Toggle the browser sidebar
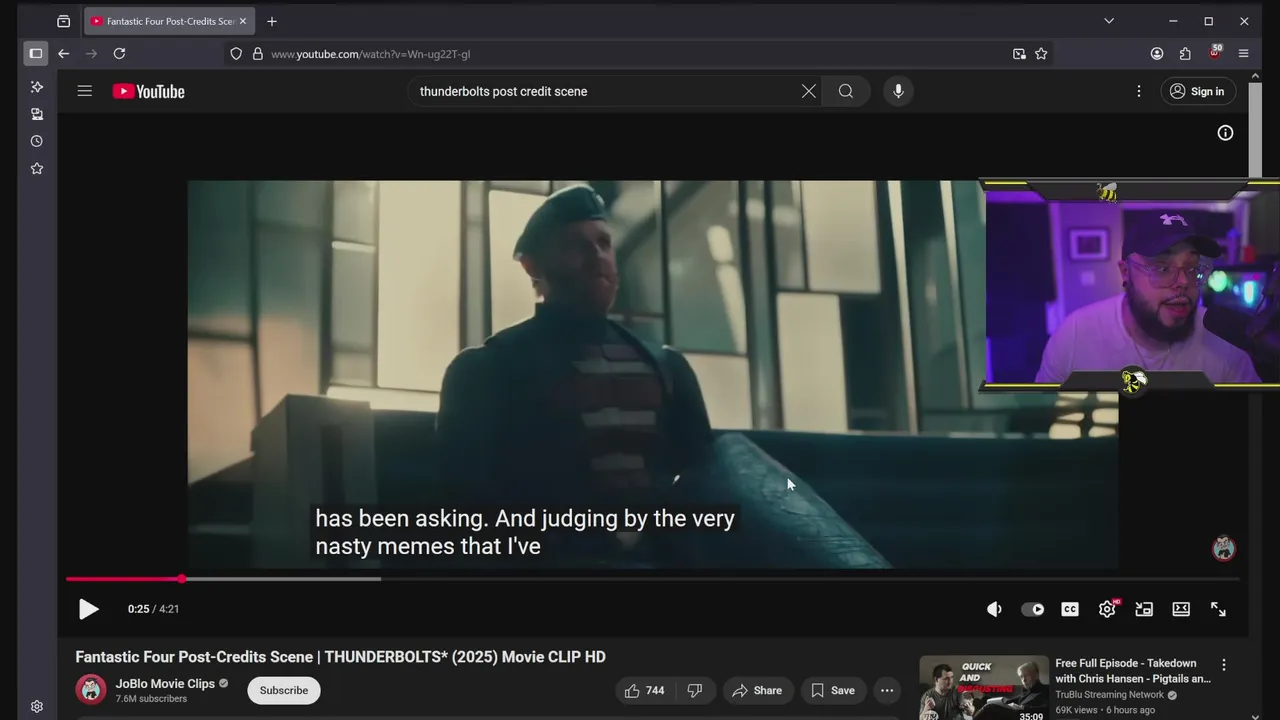 pos(36,54)
